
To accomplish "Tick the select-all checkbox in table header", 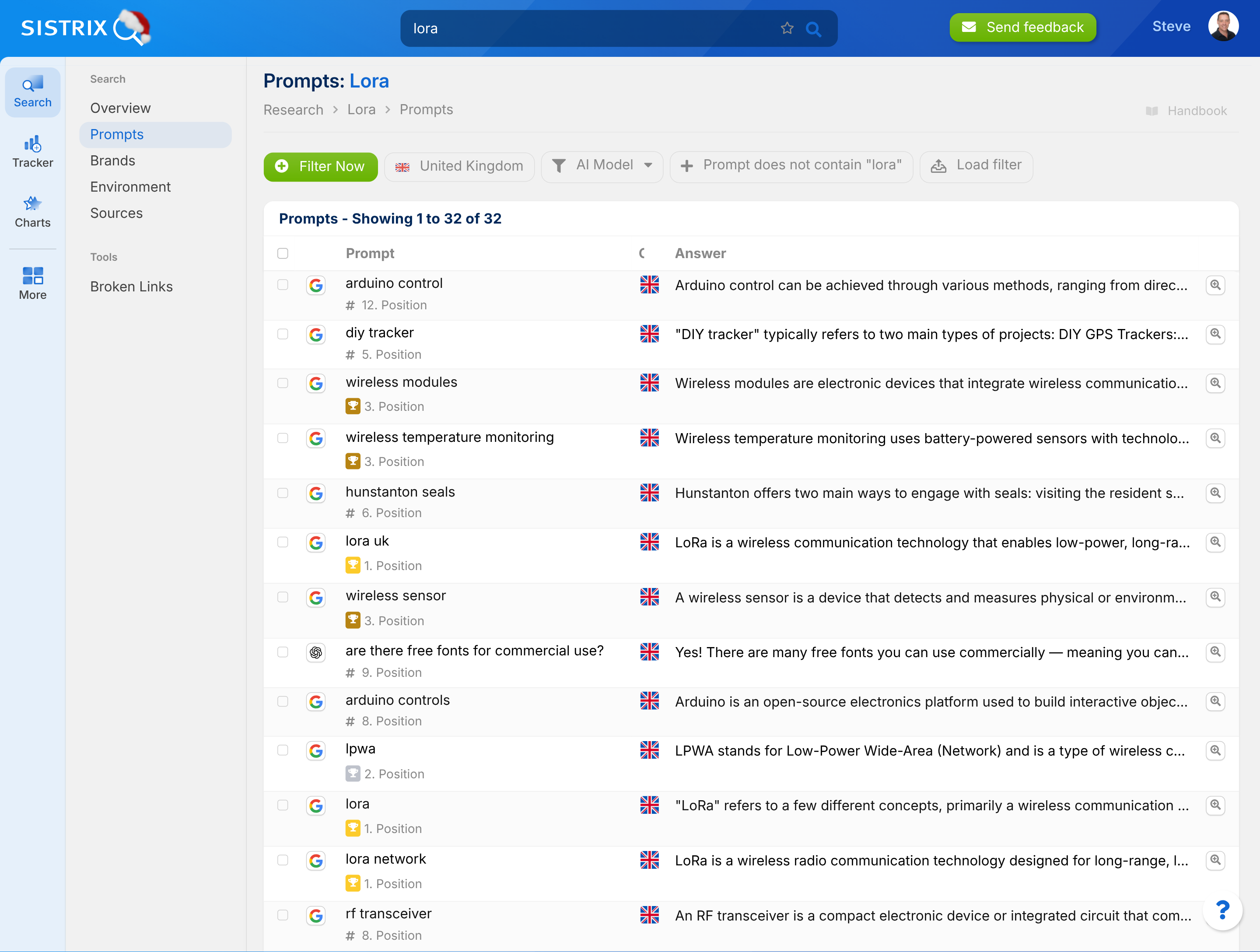I will (x=283, y=253).
